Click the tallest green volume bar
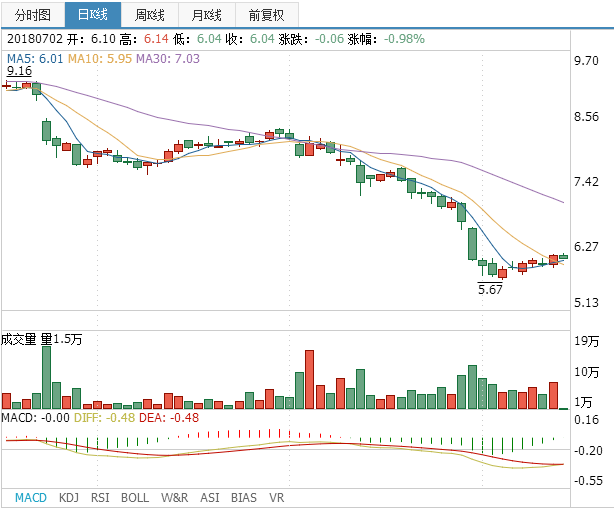This screenshot has height=509, width=614. pos(47,377)
